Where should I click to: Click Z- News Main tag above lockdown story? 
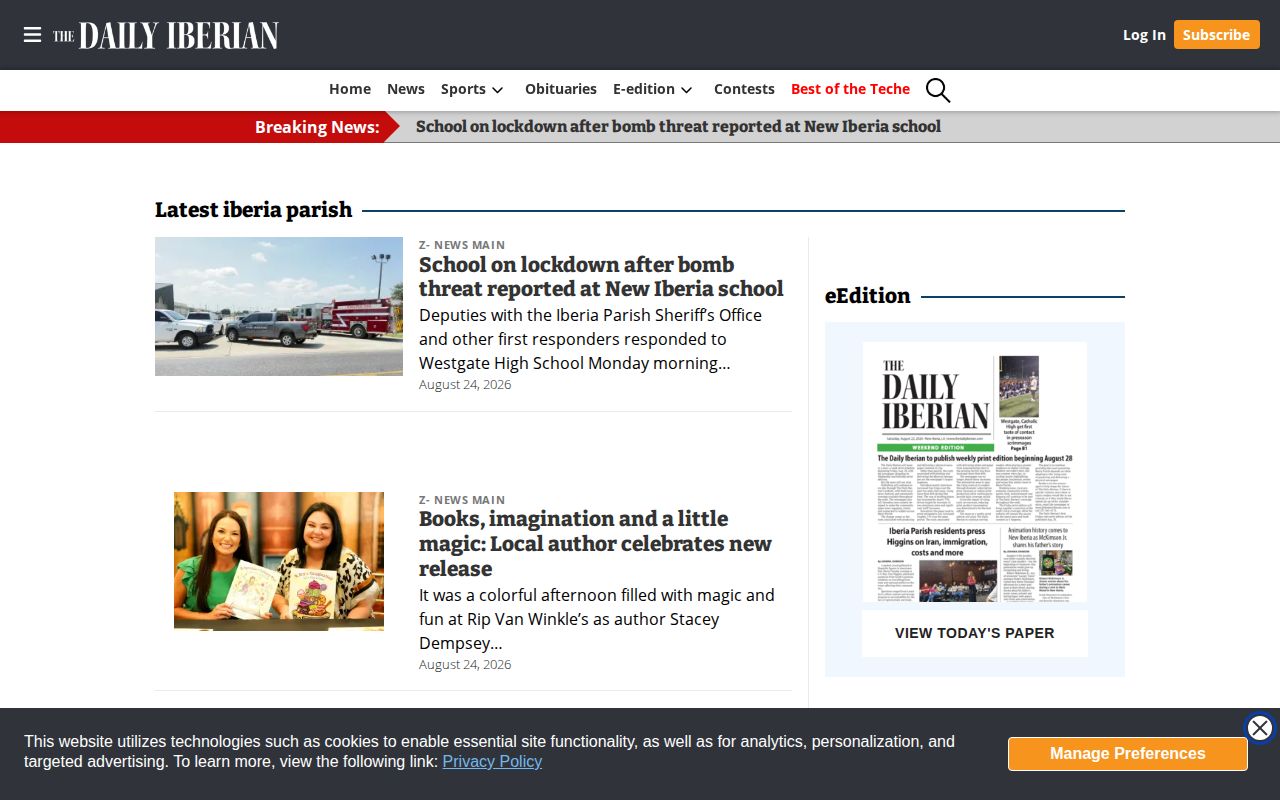pos(462,245)
